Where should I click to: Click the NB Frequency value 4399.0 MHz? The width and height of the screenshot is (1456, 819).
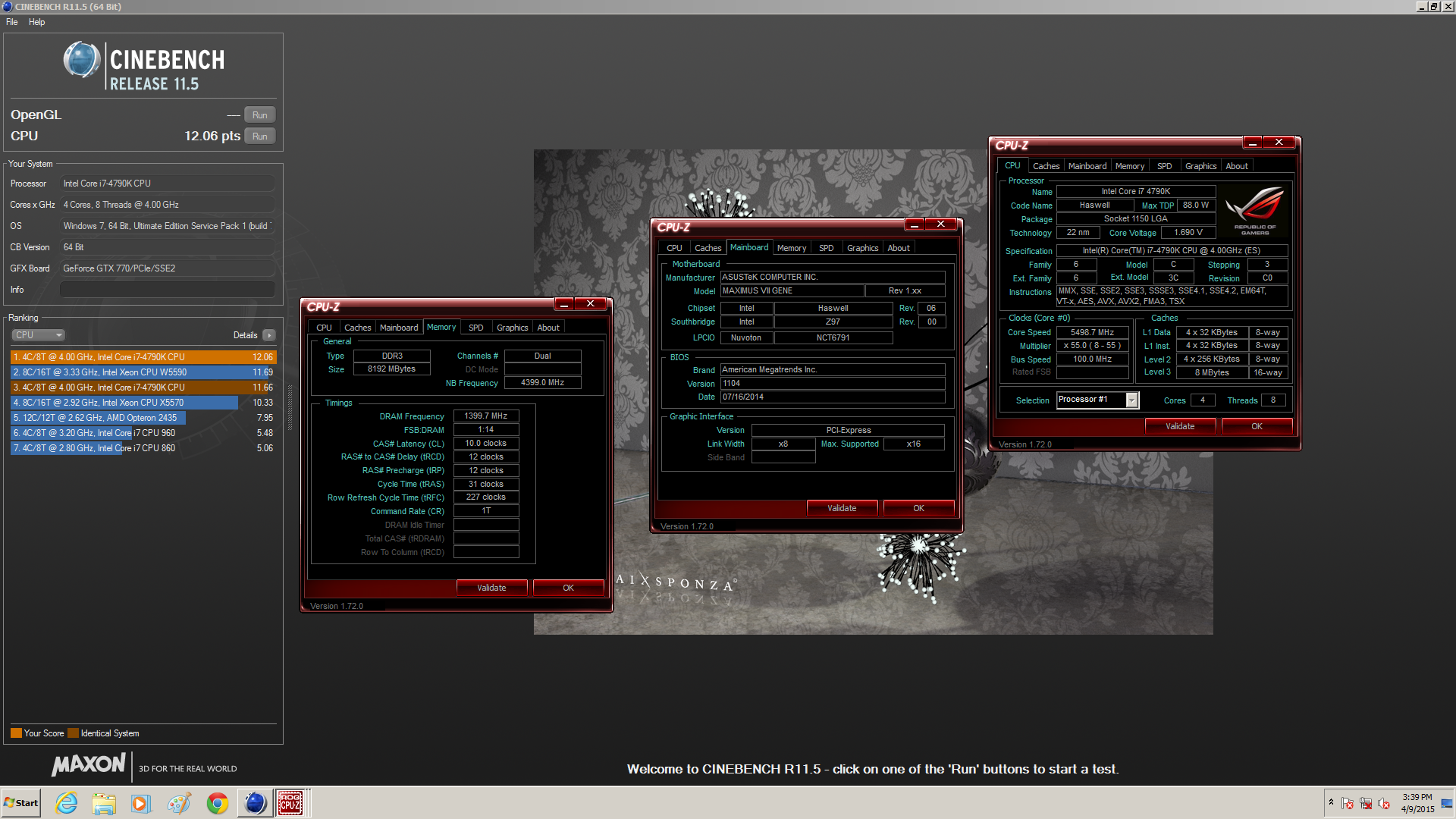point(542,383)
